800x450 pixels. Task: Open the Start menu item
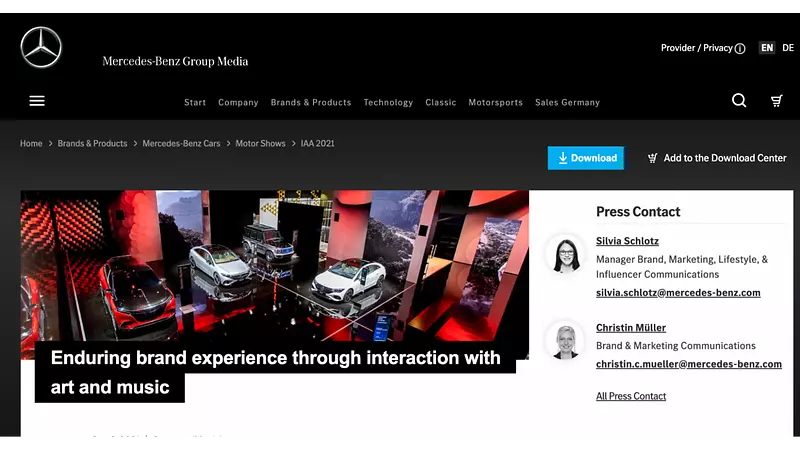pos(195,103)
